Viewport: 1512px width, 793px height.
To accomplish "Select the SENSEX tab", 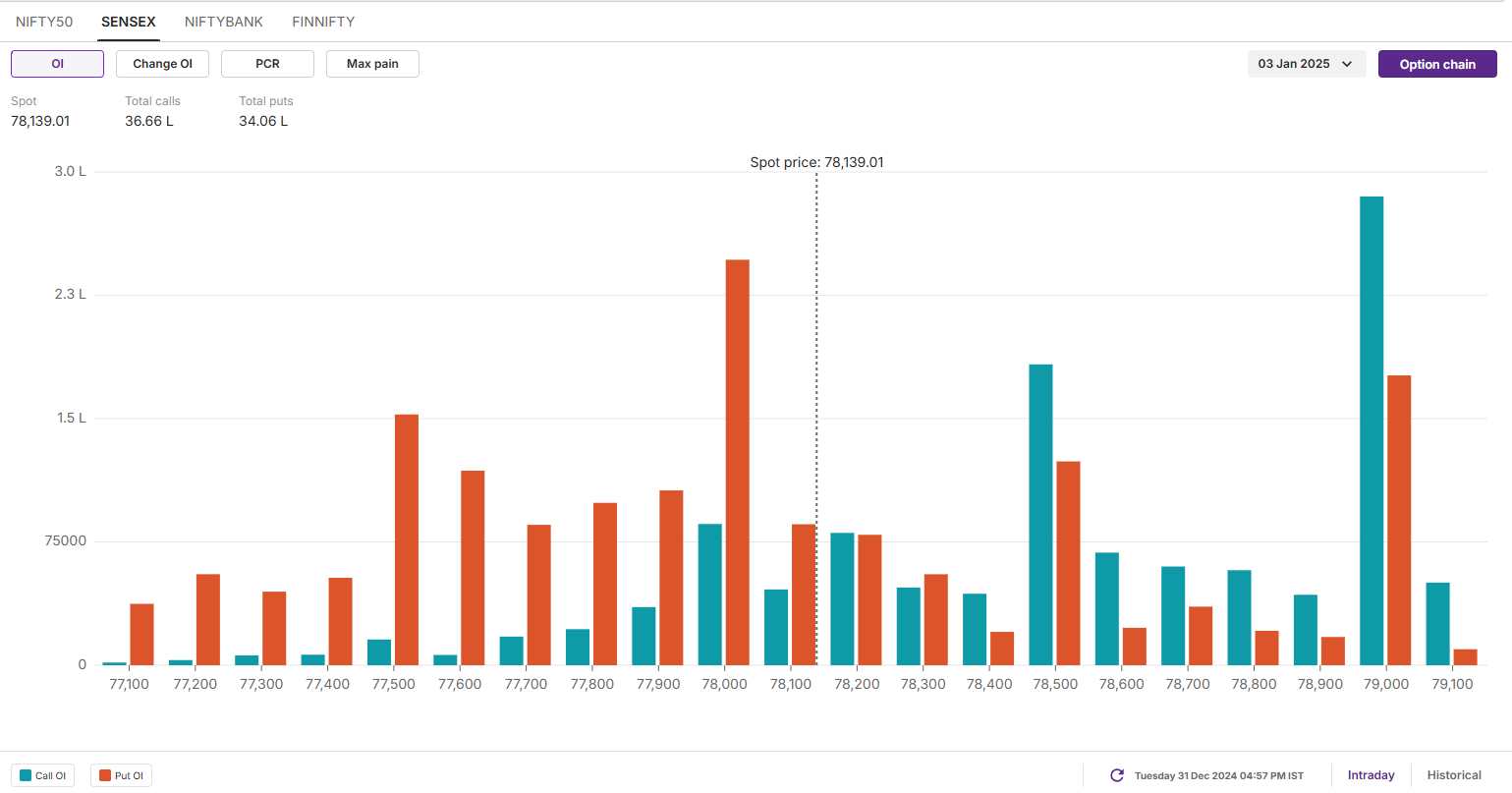I will (x=129, y=22).
